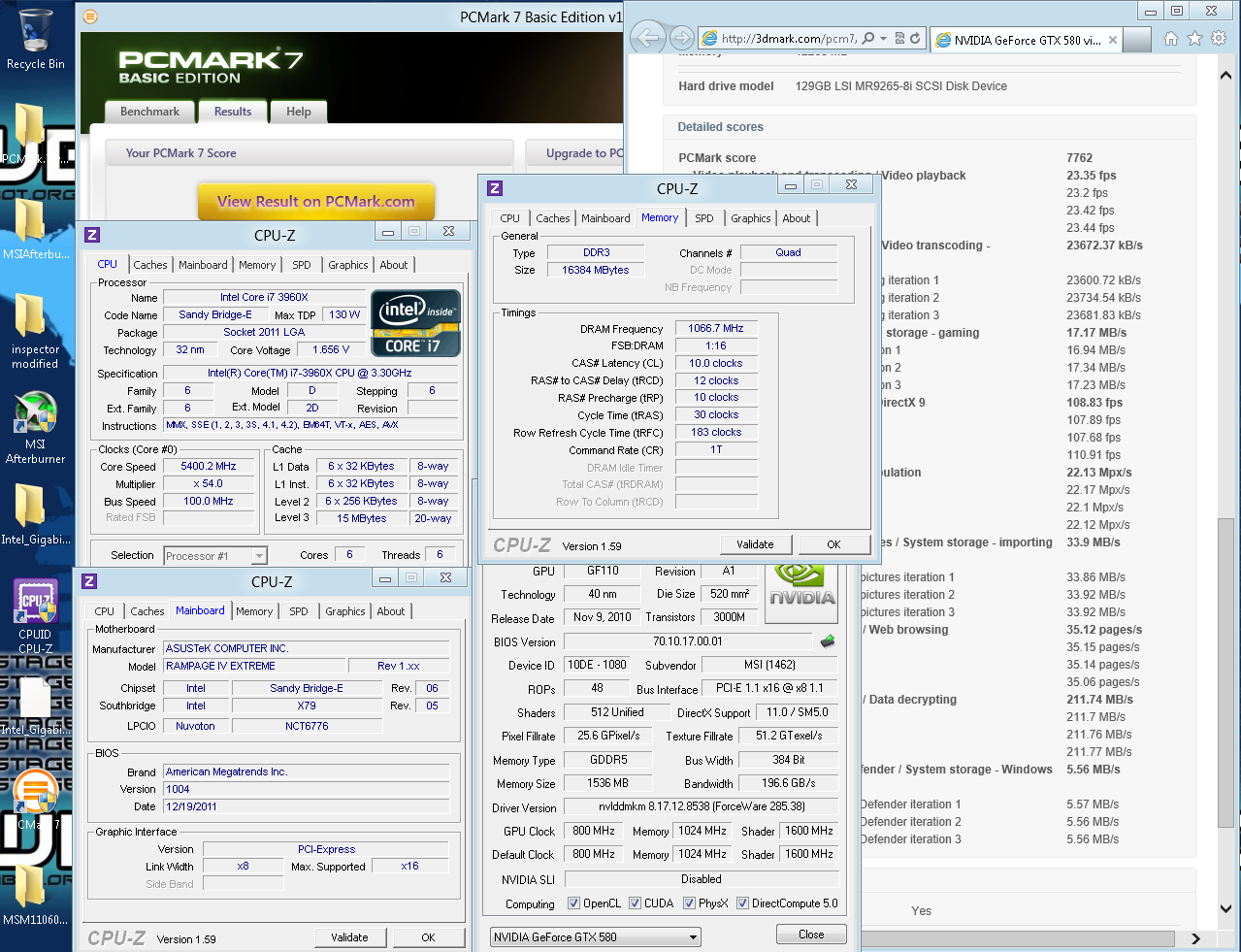Image resolution: width=1241 pixels, height=952 pixels.
Task: Switch to PCMark Results tab
Action: (x=233, y=112)
